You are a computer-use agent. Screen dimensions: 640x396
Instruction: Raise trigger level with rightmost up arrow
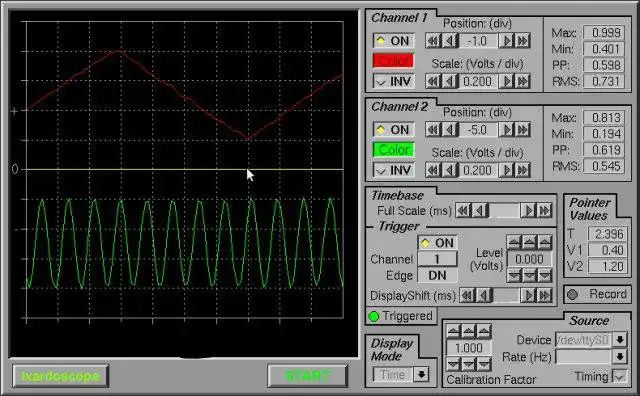(545, 242)
